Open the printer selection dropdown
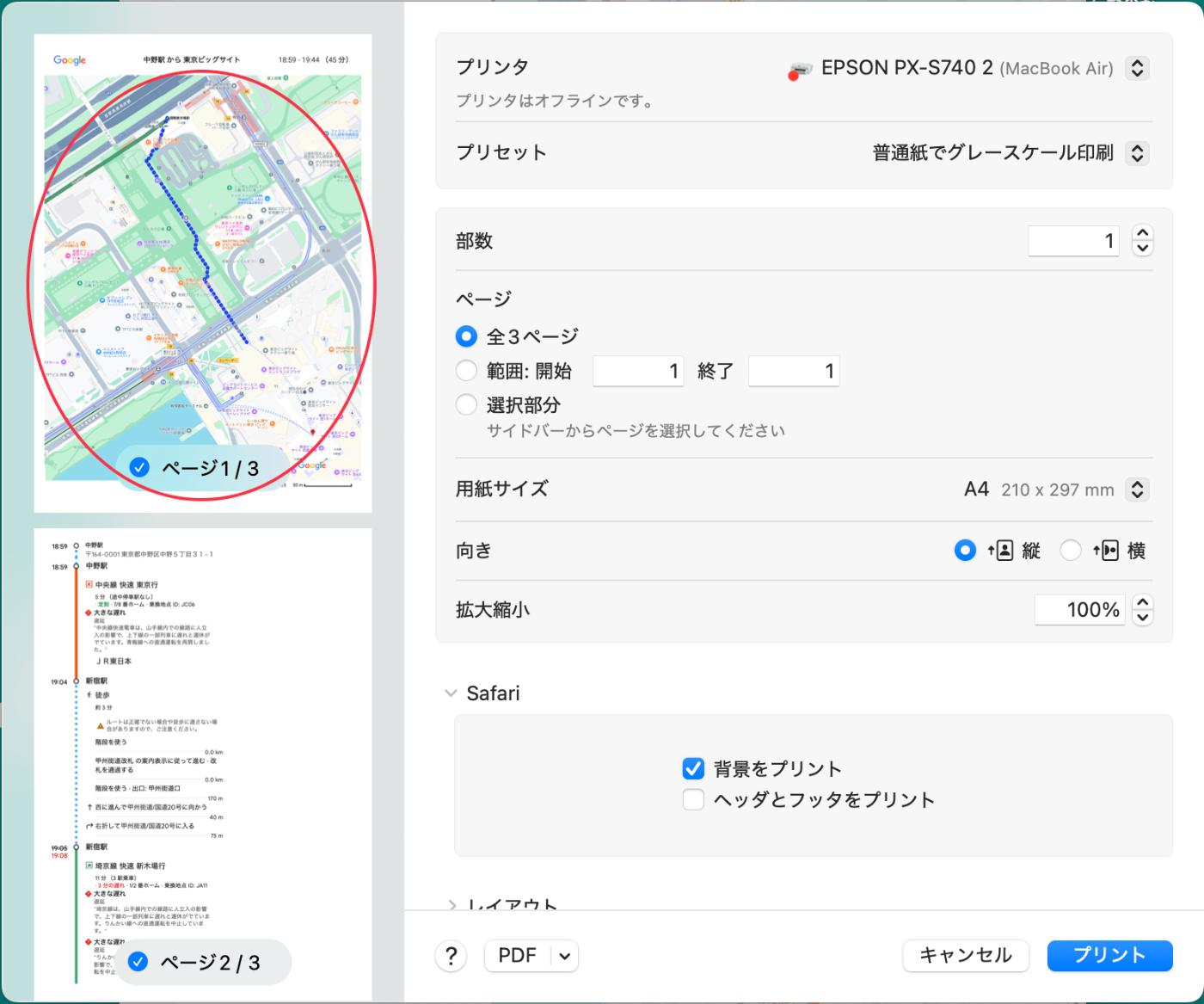Viewport: 1204px width, 1004px height. point(1137,68)
